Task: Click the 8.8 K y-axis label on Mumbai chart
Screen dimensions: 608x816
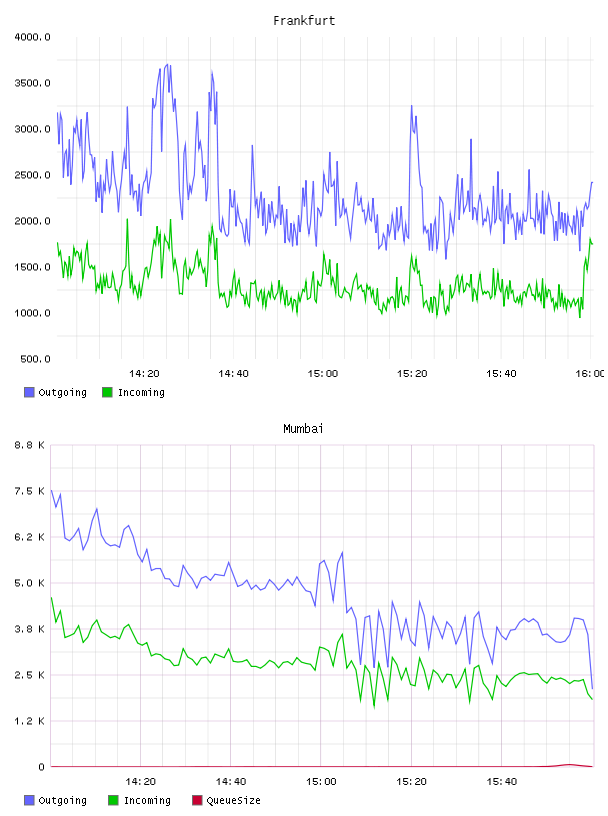Action: pyautogui.click(x=30, y=445)
